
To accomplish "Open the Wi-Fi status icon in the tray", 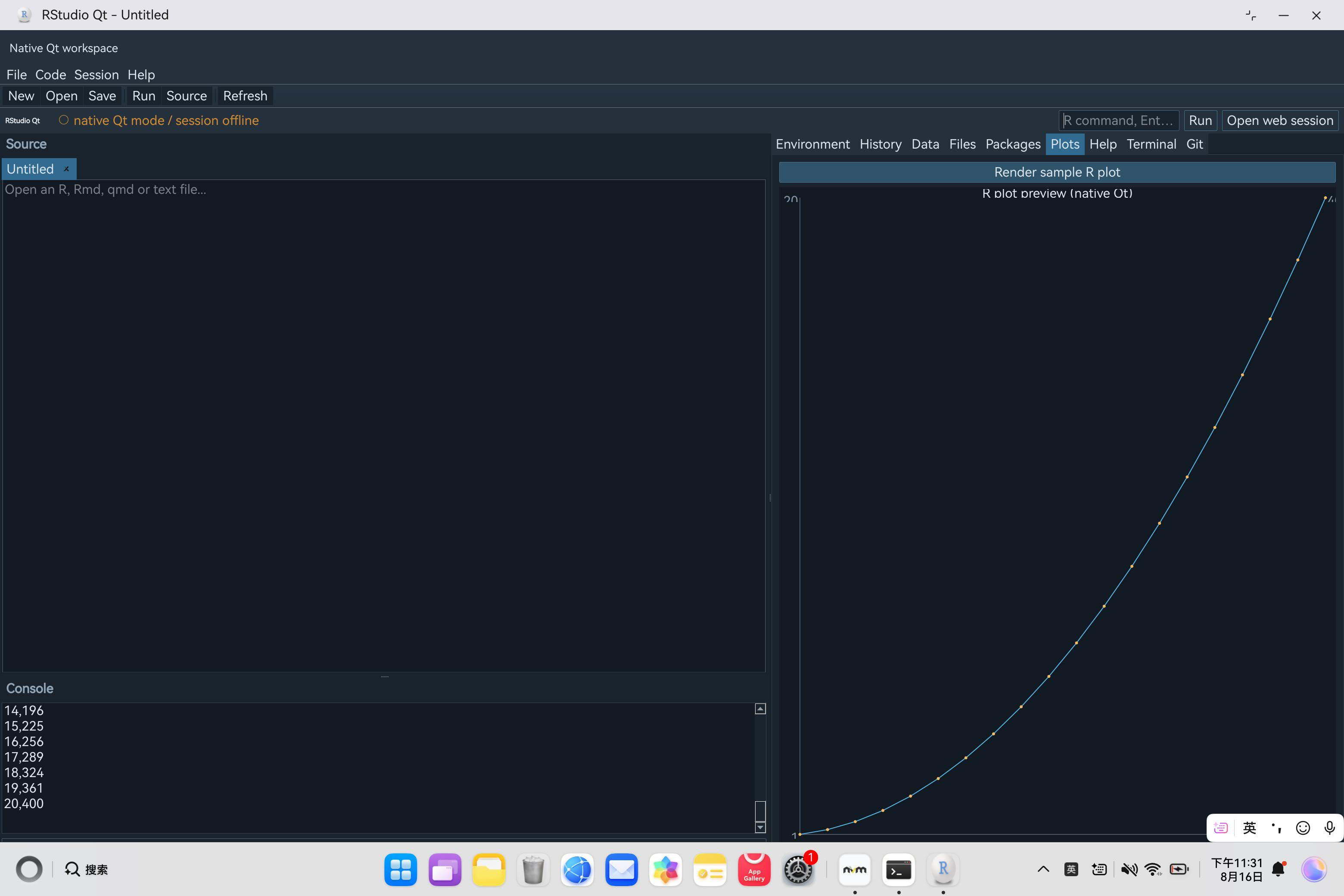I will tap(1153, 869).
